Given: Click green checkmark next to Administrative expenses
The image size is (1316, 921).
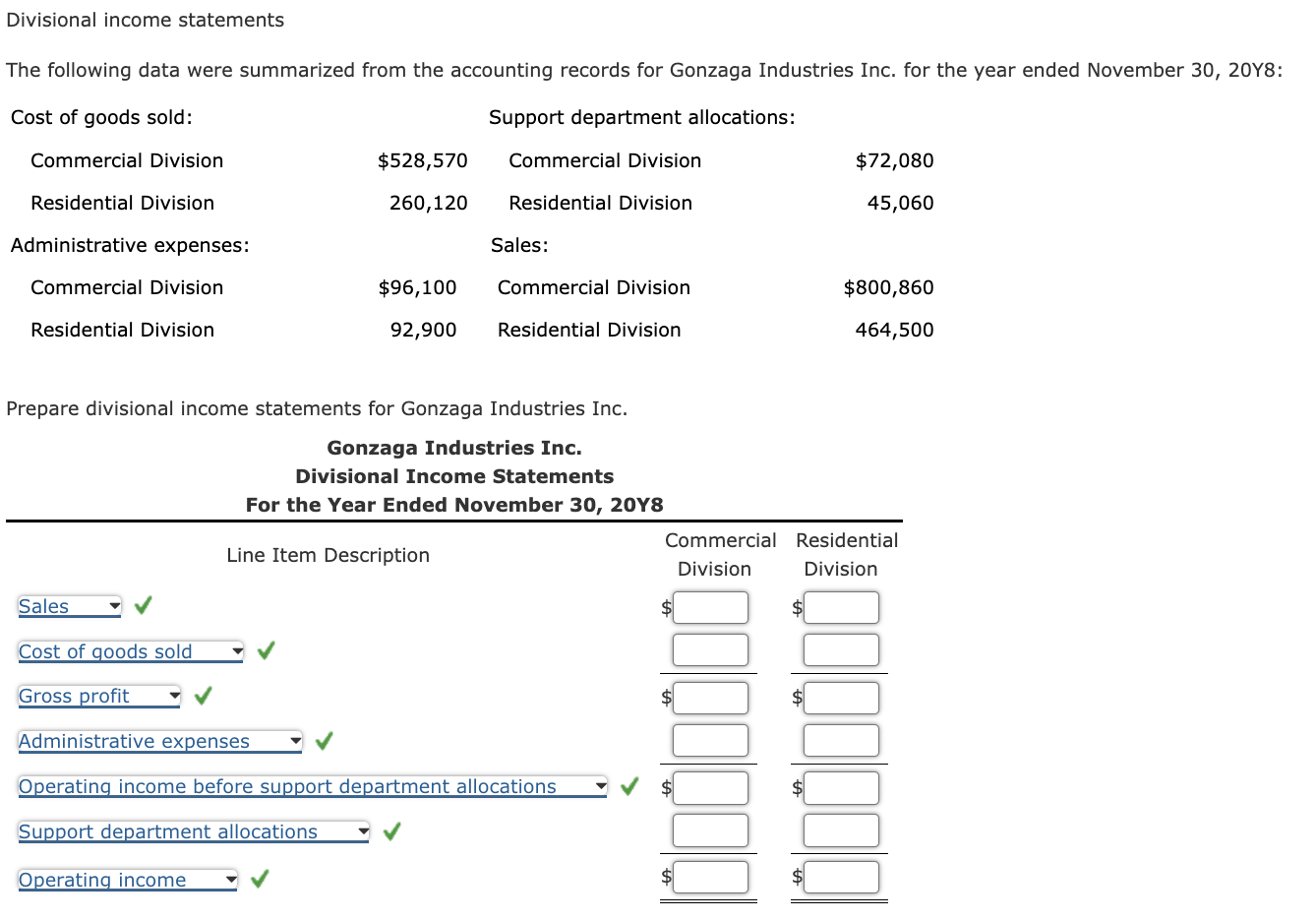Looking at the screenshot, I should click(x=325, y=741).
